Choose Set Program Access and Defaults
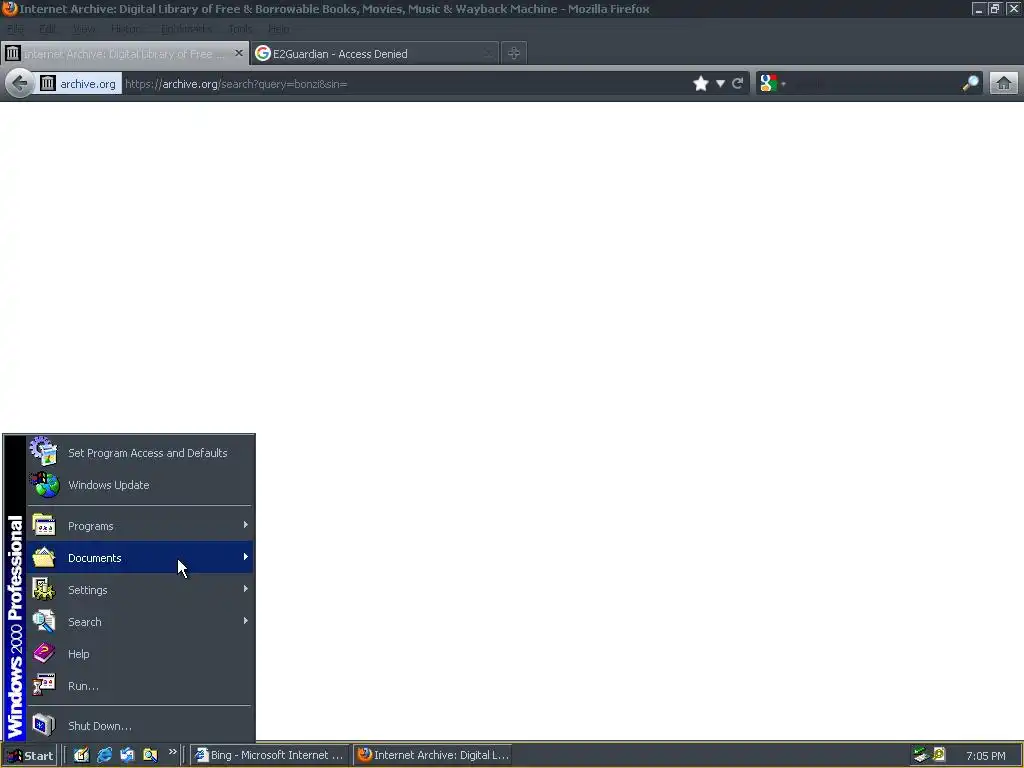 [140, 453]
